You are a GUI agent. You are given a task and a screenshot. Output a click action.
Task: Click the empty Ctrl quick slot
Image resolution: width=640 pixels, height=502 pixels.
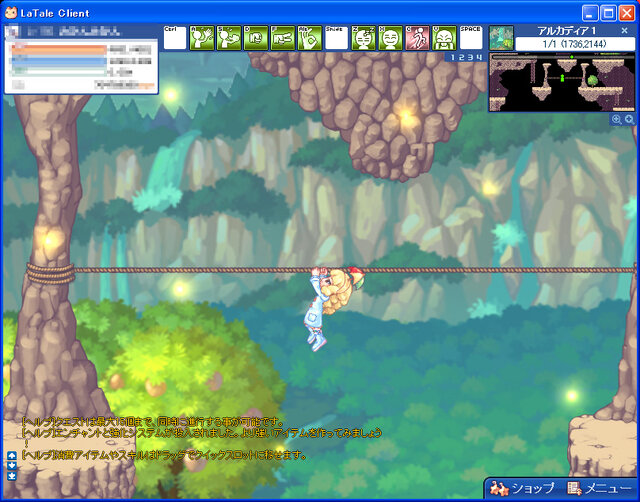coord(175,38)
